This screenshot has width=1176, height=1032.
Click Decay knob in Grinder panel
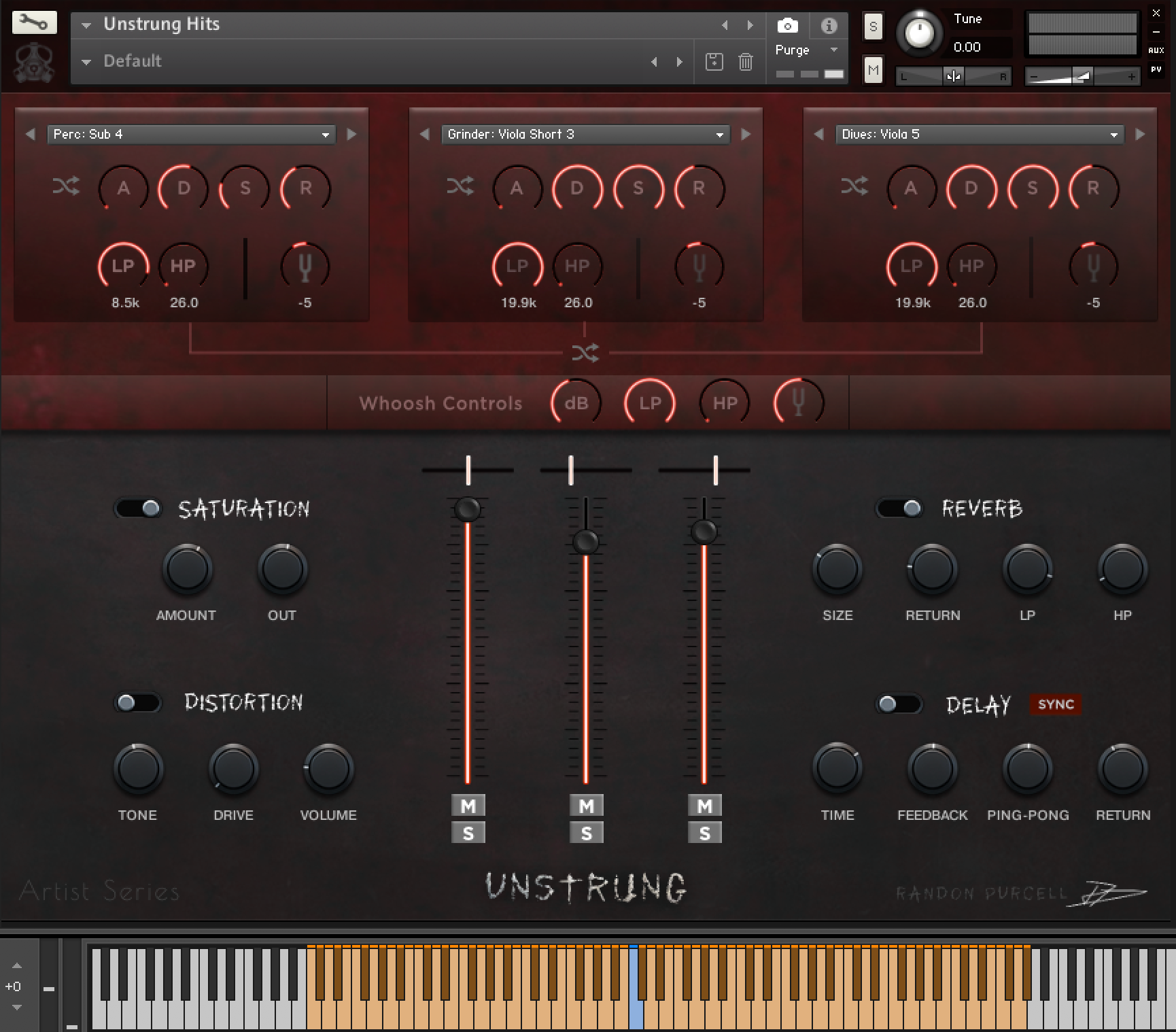coord(577,188)
